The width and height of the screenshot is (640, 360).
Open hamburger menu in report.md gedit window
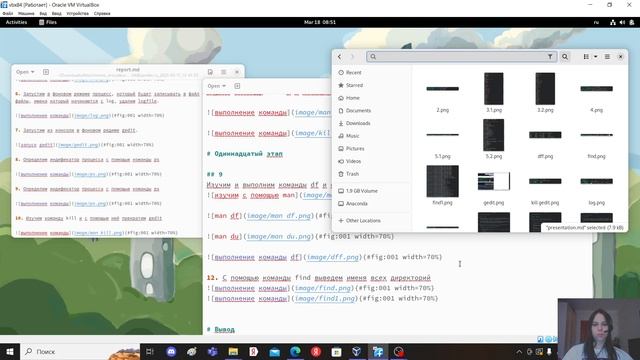coord(224,72)
